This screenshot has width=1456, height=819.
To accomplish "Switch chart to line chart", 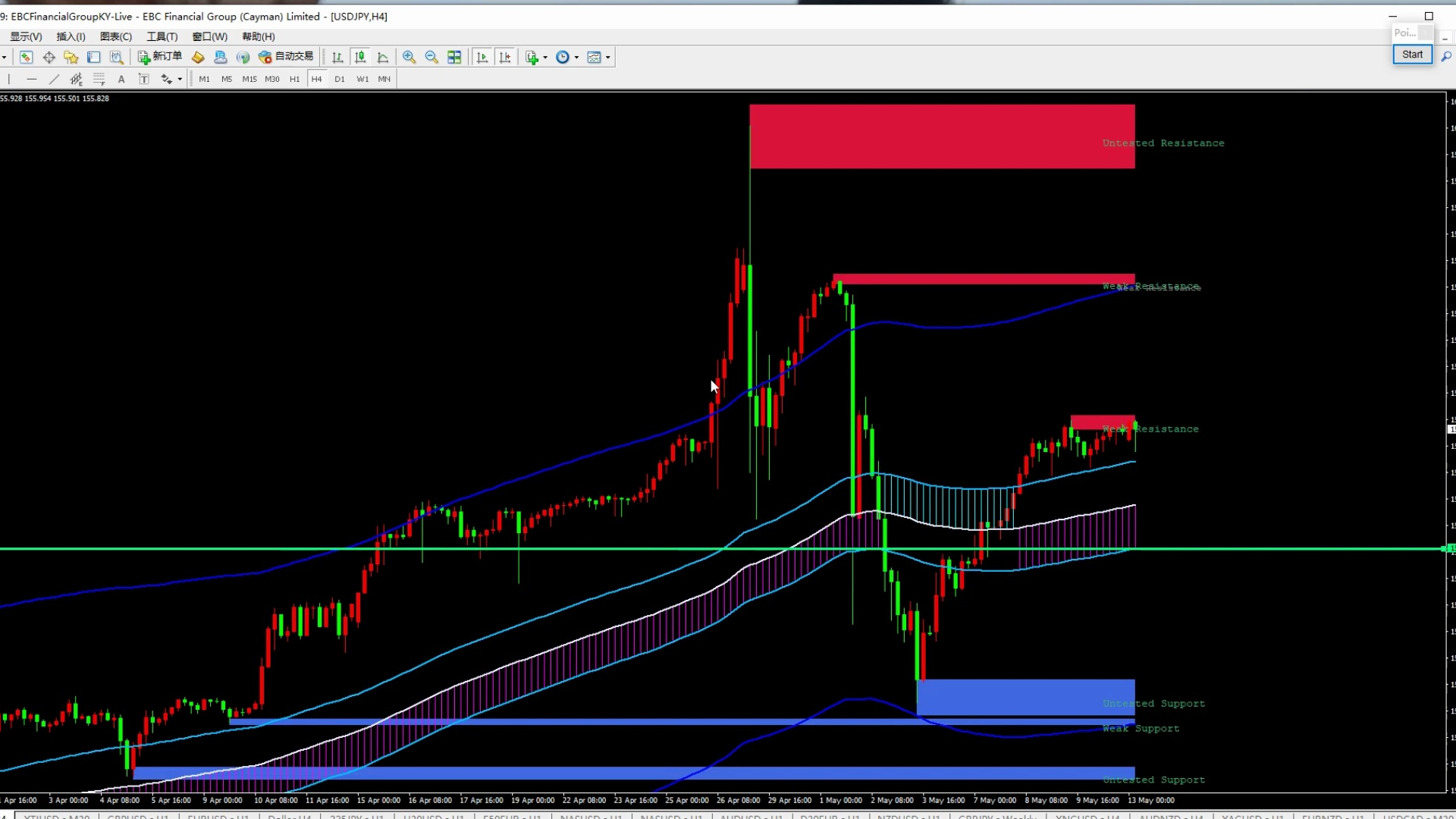I will point(383,57).
